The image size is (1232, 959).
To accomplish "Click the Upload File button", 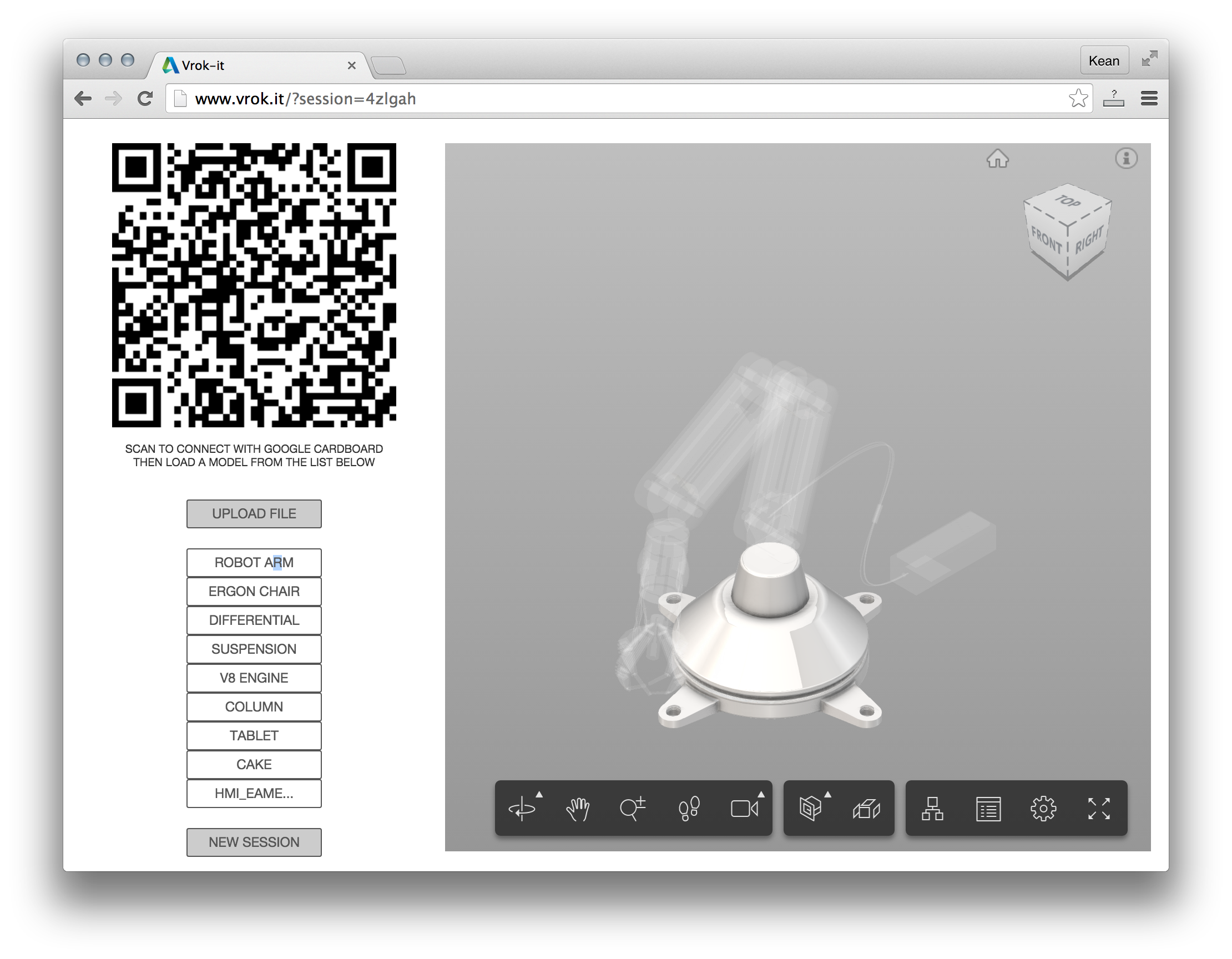I will (254, 514).
